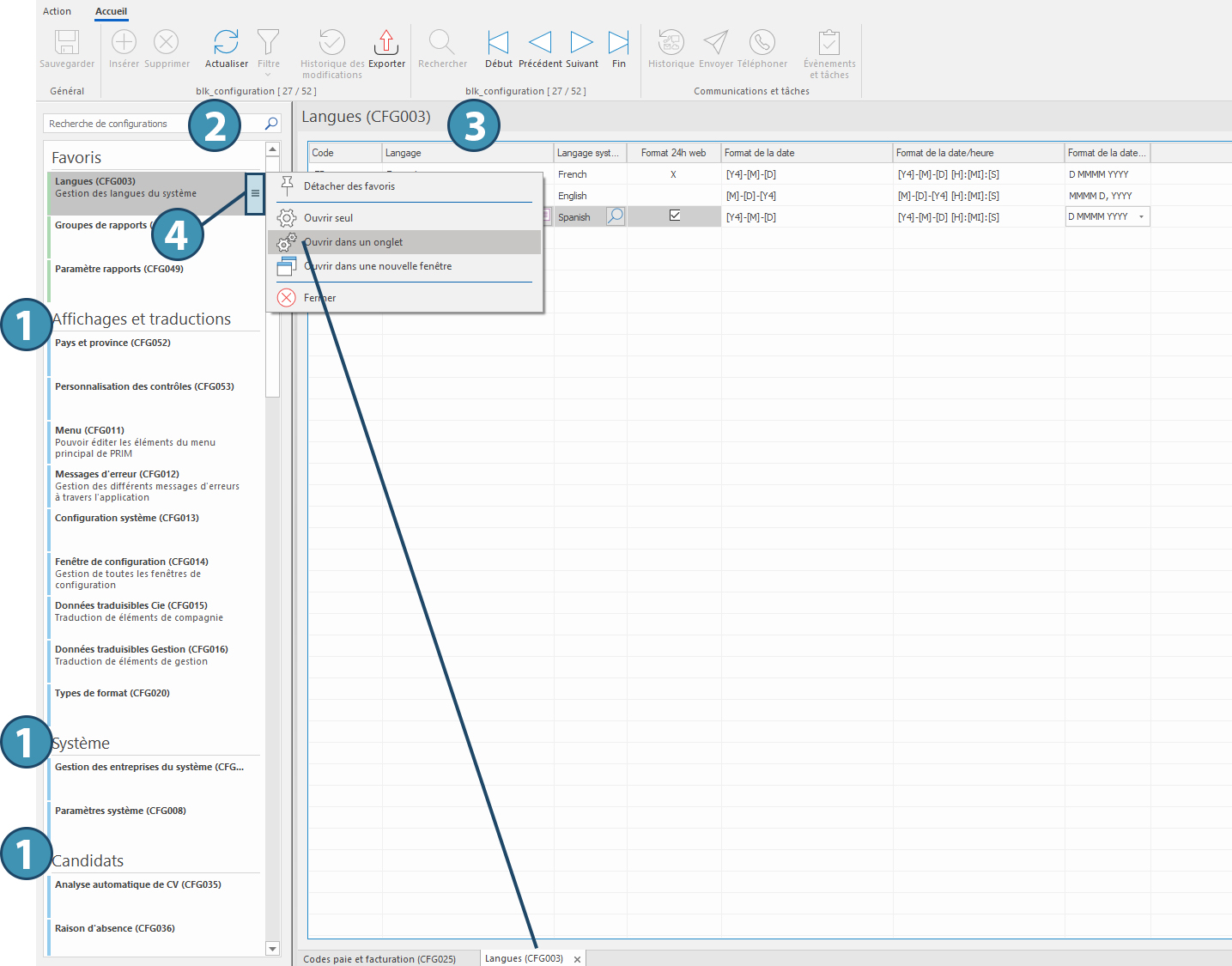The image size is (1232, 966).
Task: Open the hamburger menu on Langues favorite
Action: (255, 193)
